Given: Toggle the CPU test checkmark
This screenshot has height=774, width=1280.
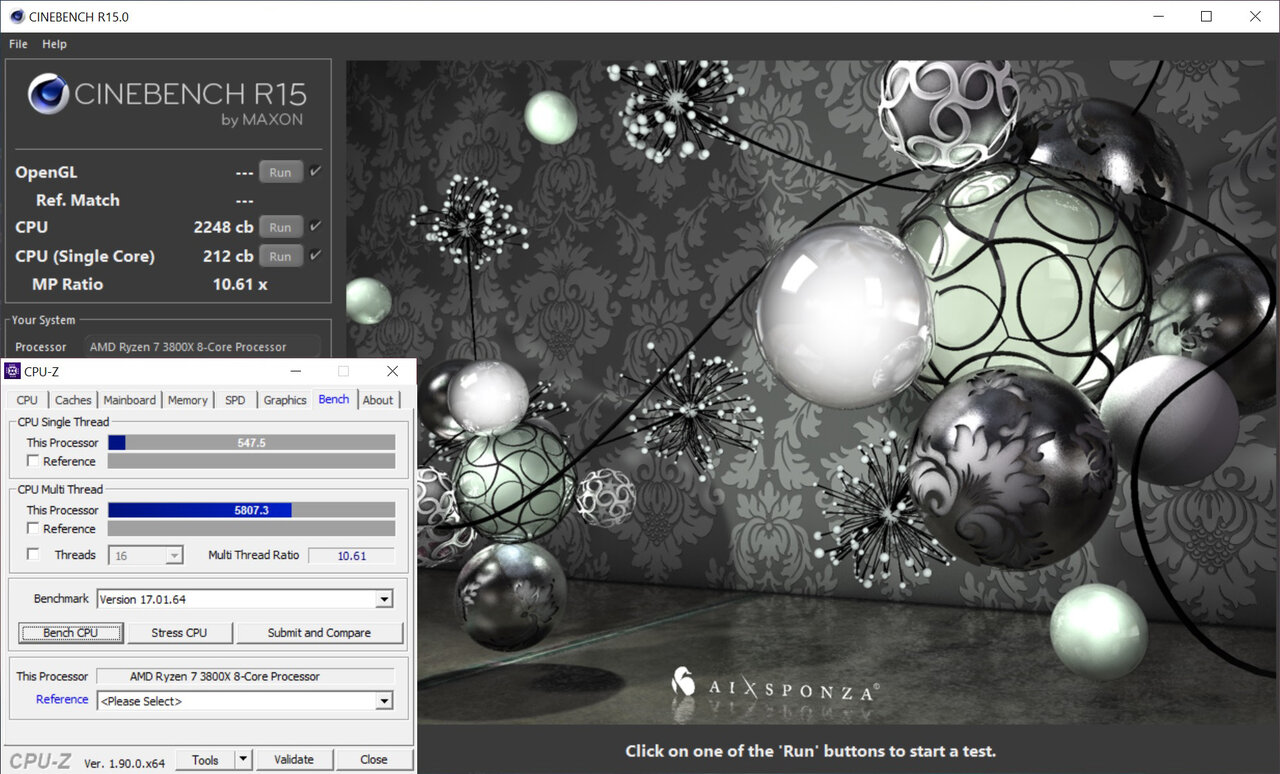Looking at the screenshot, I should (x=316, y=227).
